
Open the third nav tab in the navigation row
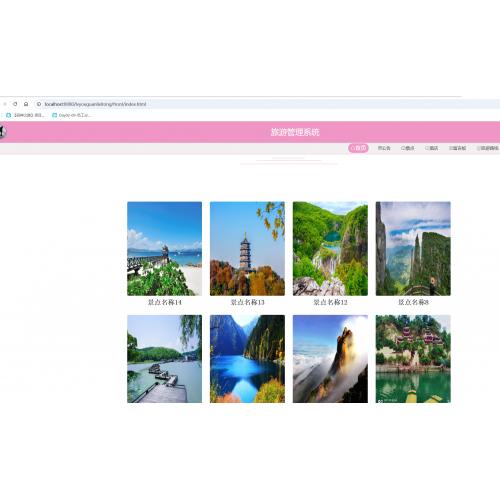pos(408,148)
